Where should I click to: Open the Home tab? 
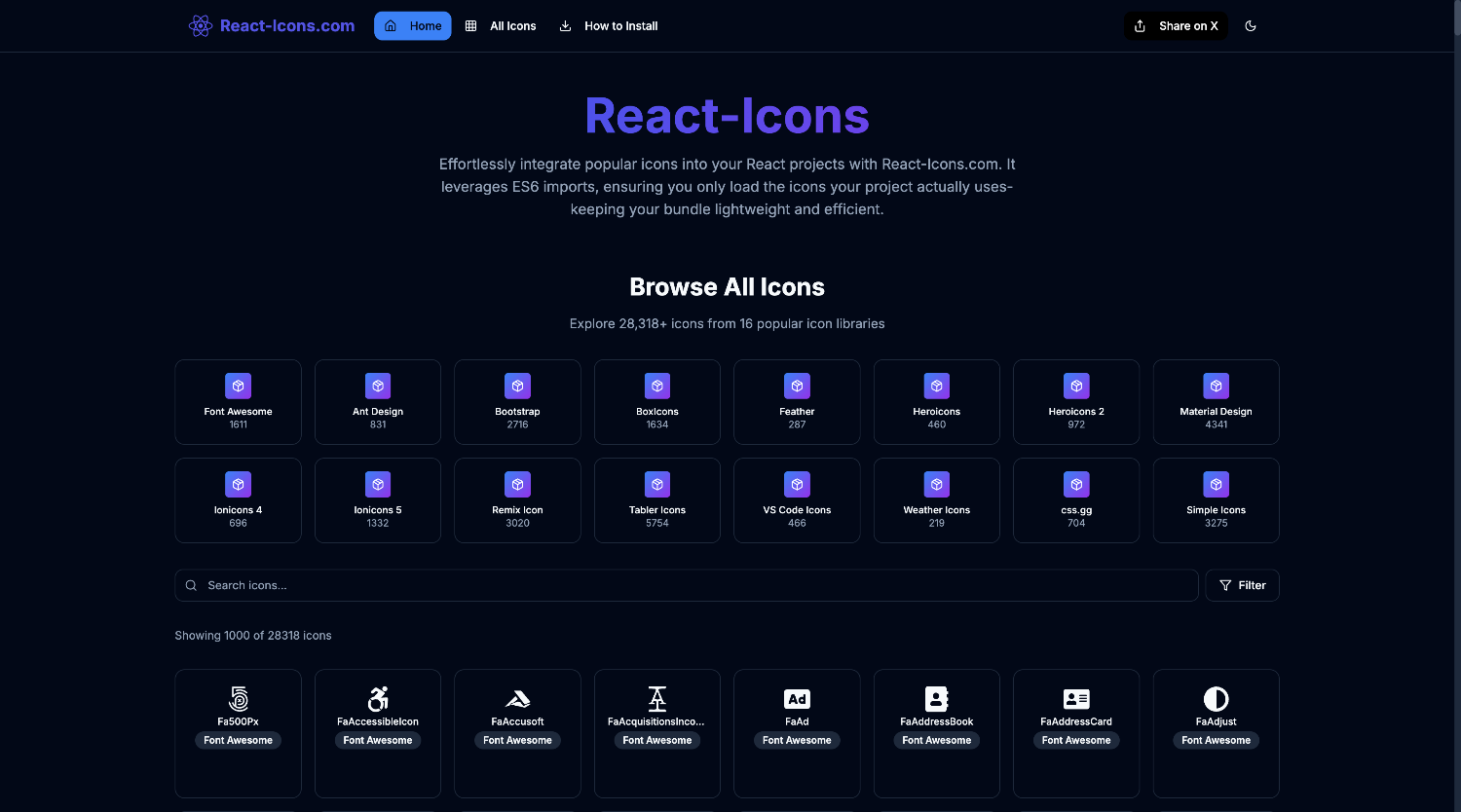413,26
